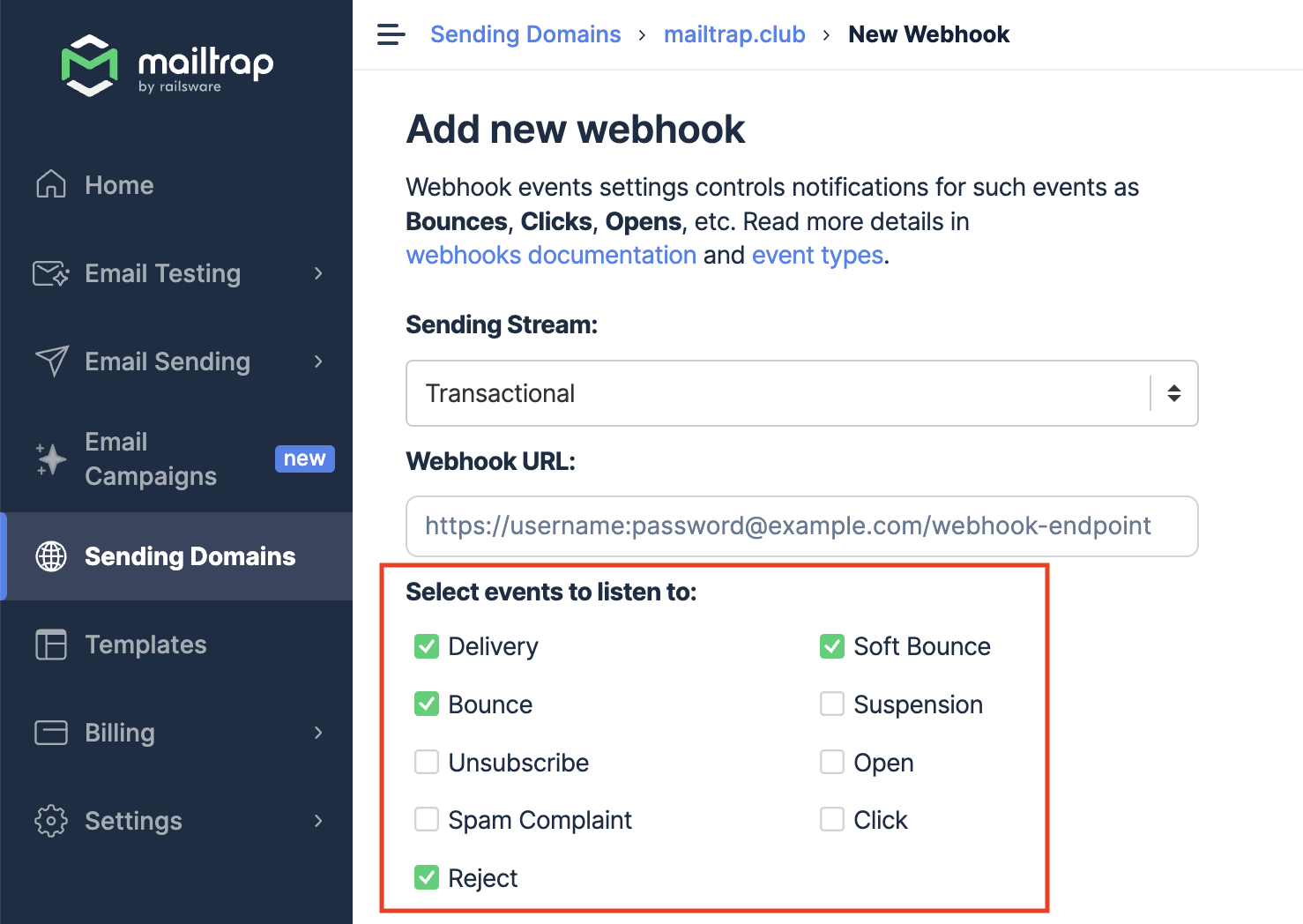
Task: Expand the Email Testing submenu chevron
Action: [318, 273]
